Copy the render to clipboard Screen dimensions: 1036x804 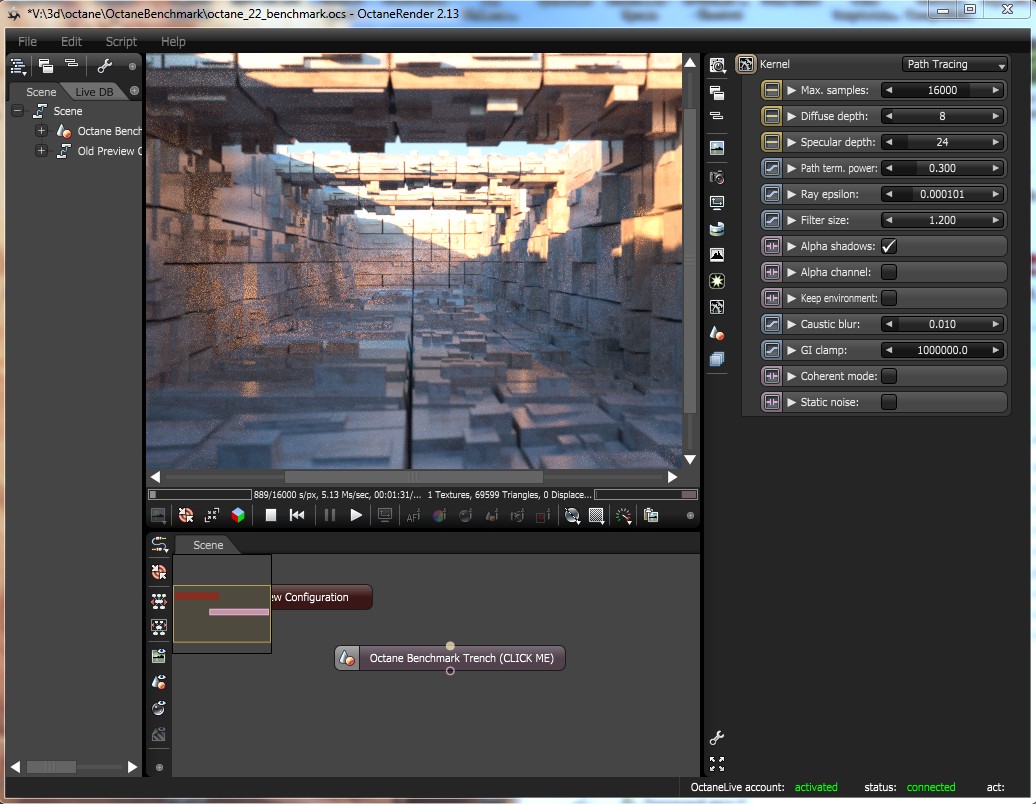651,515
